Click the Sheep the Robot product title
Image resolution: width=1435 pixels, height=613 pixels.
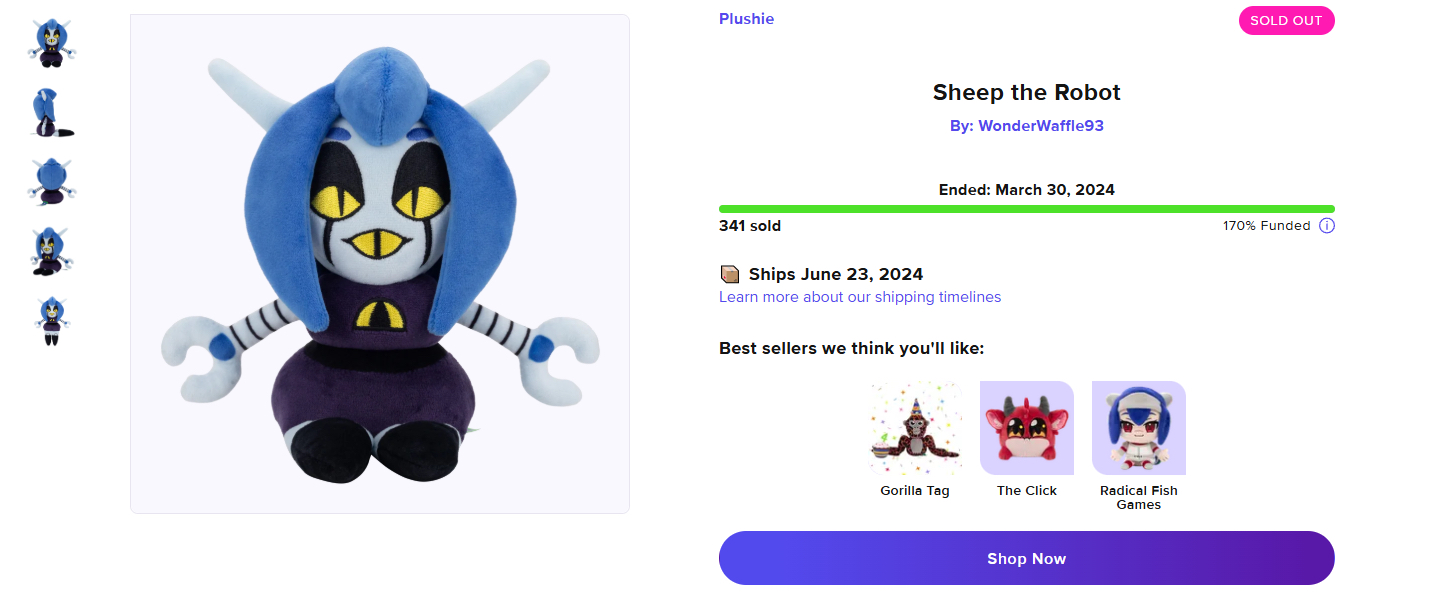(1026, 93)
